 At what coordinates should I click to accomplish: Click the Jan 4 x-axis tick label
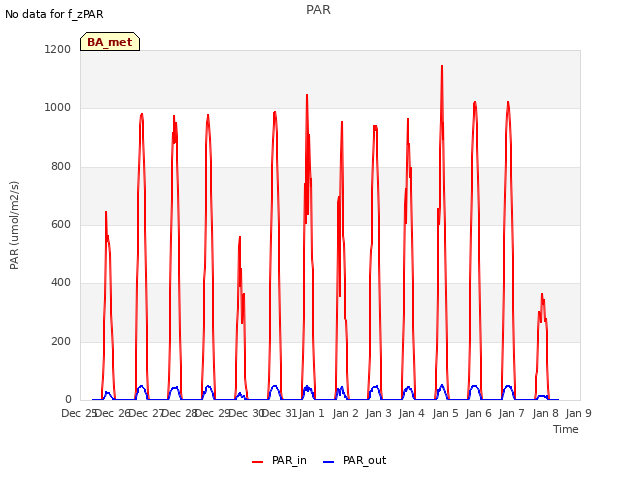point(411,413)
